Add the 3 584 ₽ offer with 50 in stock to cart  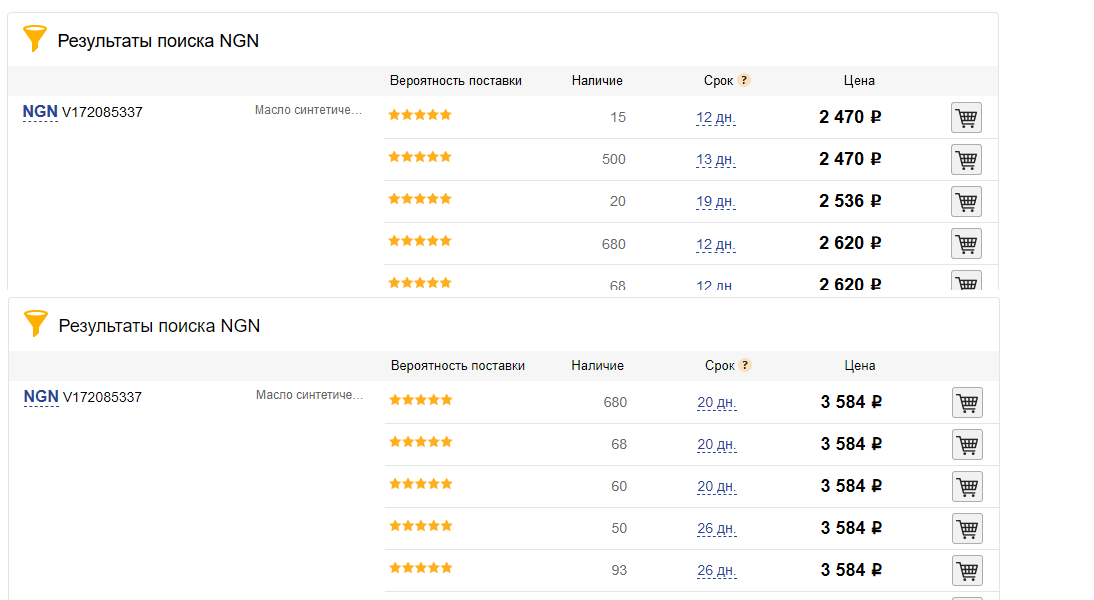tap(967, 528)
